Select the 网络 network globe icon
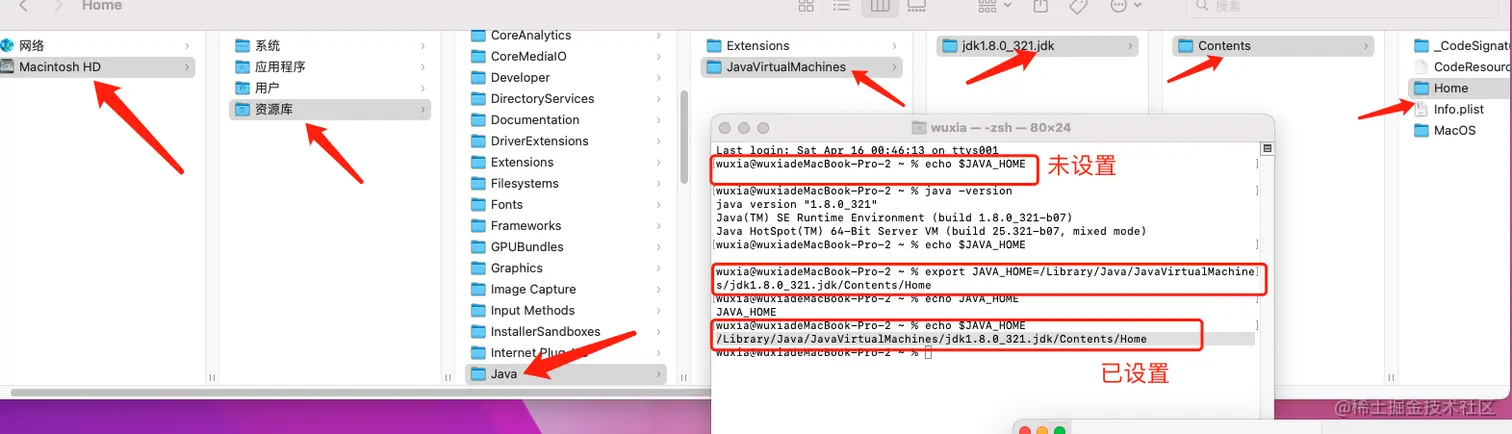Screen dimensions: 1512x434 tap(6, 46)
